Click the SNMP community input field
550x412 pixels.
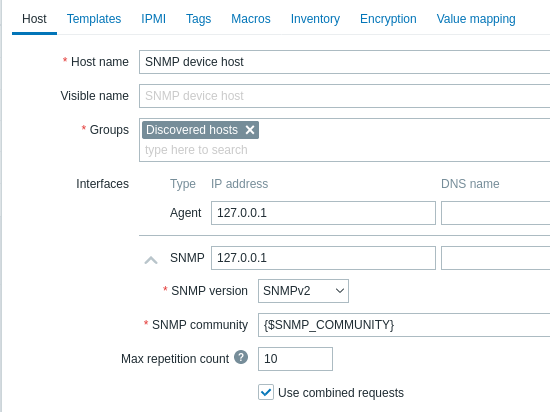(404, 325)
